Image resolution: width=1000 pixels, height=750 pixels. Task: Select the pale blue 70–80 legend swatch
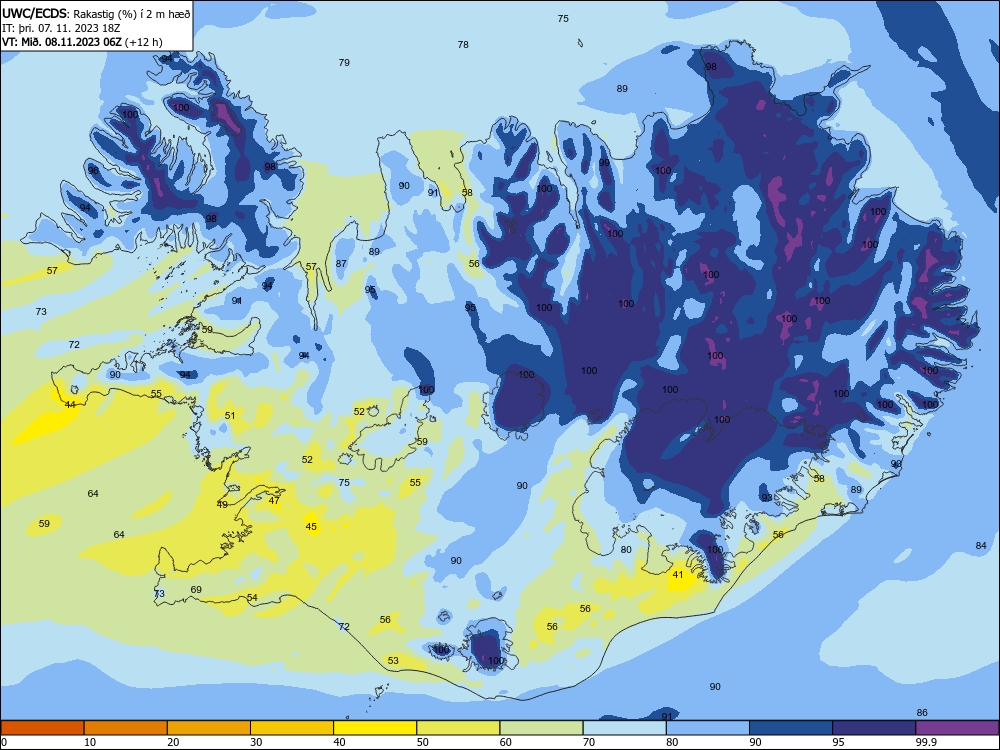pyautogui.click(x=624, y=728)
